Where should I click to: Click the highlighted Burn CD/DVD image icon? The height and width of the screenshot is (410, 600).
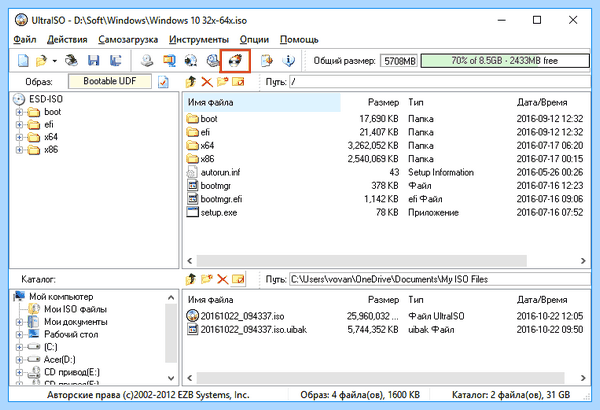tap(235, 60)
